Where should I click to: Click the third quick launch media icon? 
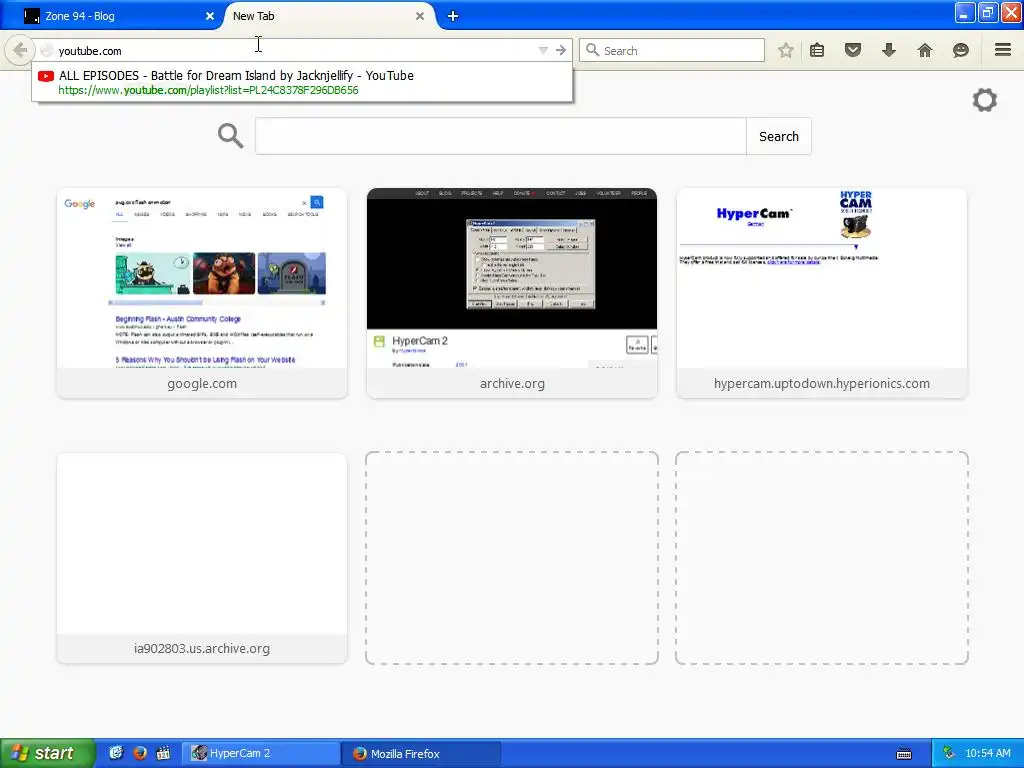point(163,753)
